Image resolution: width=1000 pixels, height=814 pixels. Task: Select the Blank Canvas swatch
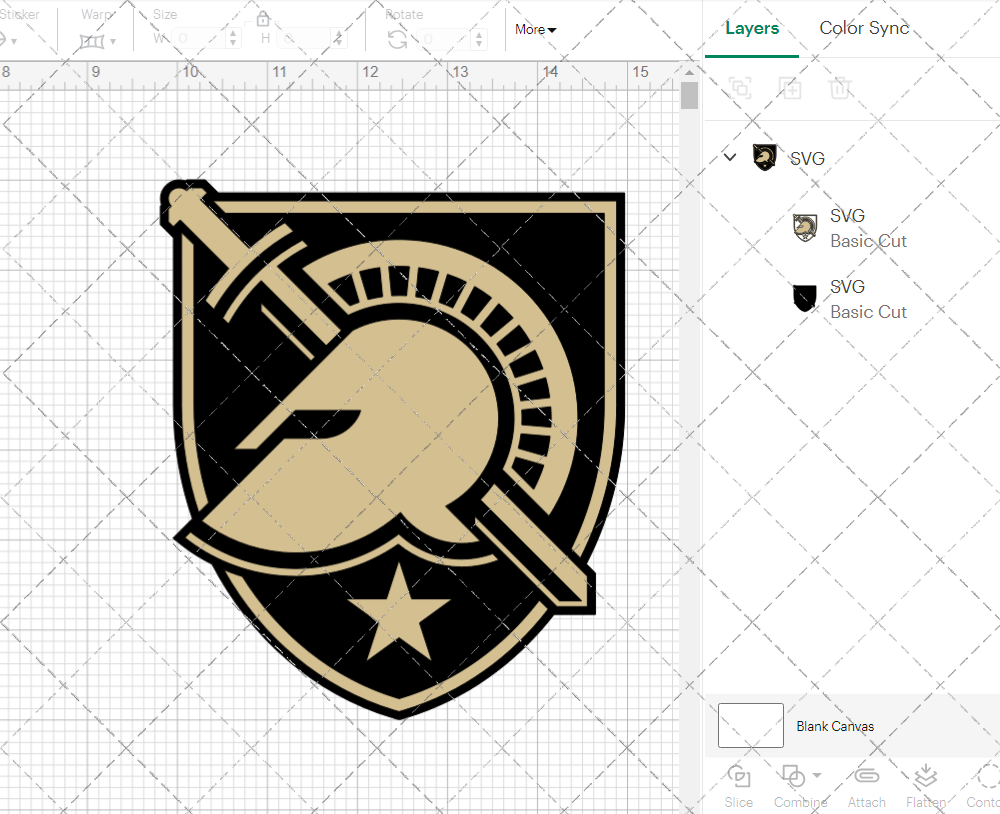pos(751,725)
